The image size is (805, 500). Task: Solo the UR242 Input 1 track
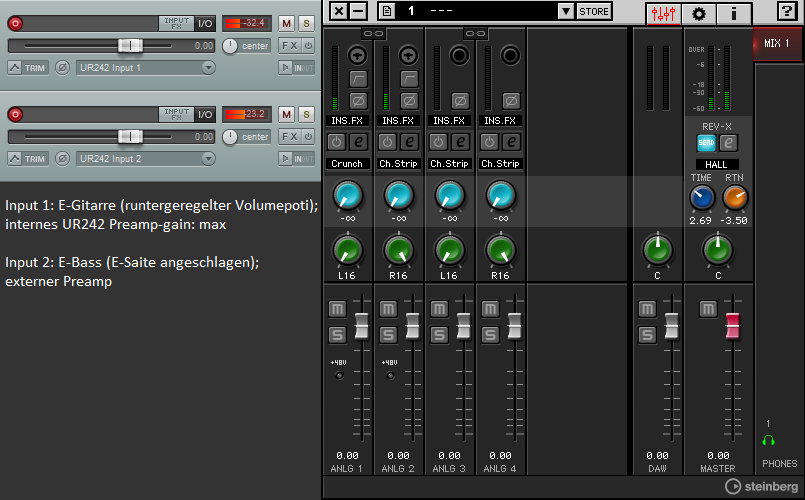(x=306, y=23)
